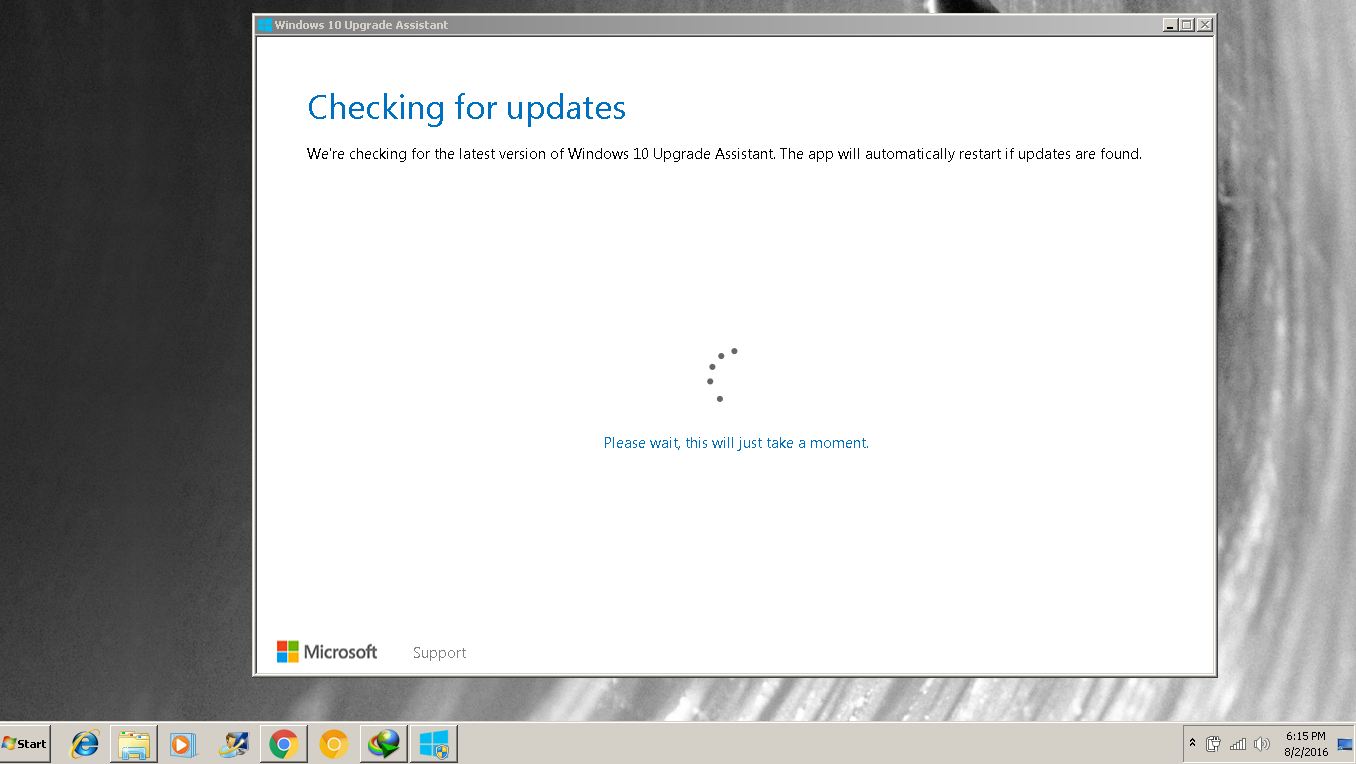Viewport: 1356px width, 764px height.
Task: Open Internet Download Manager from the taskbar
Action: click(x=383, y=744)
